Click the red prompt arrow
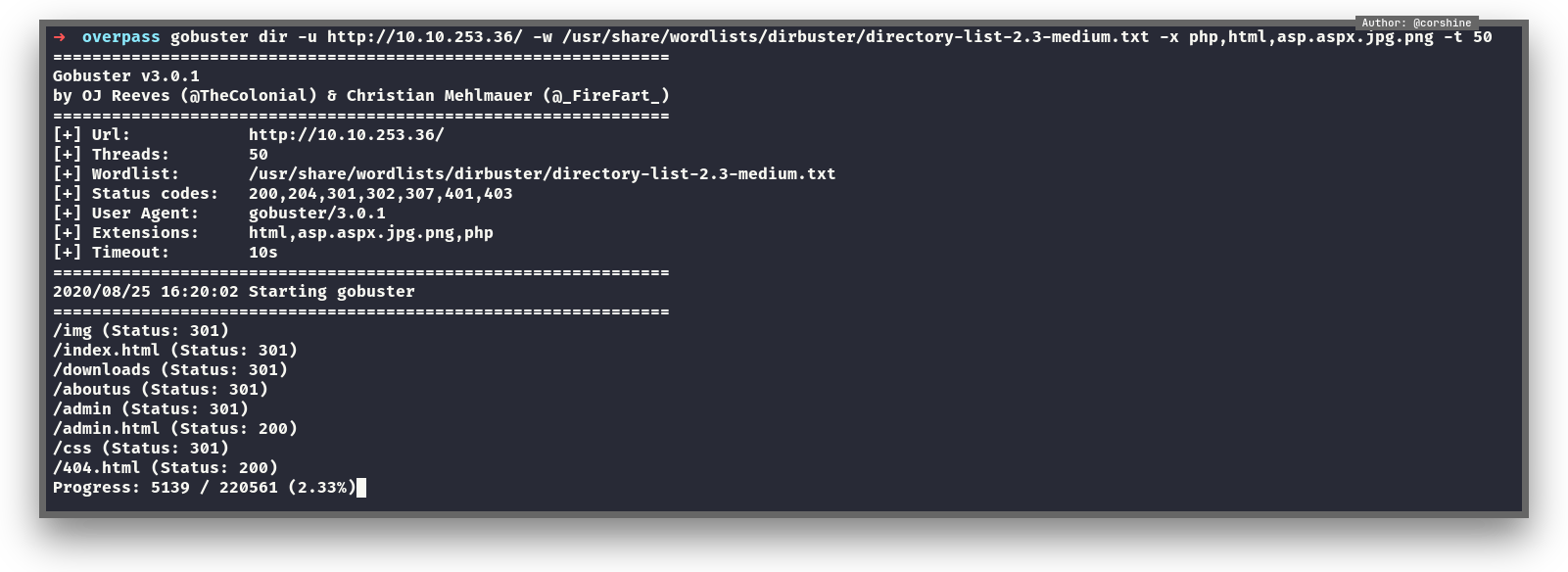This screenshot has height=572, width=1568. 60,37
